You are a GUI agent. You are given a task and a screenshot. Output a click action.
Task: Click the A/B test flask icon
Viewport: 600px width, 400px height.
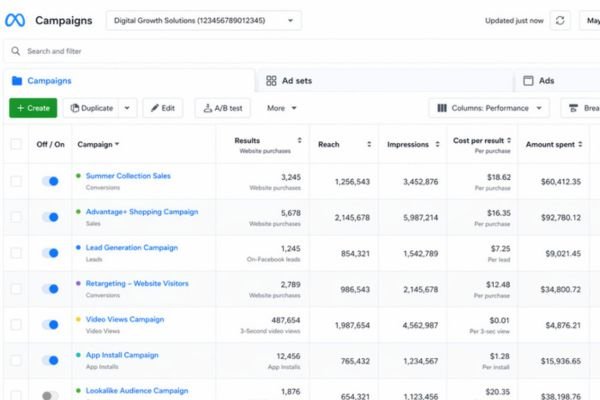[208, 108]
